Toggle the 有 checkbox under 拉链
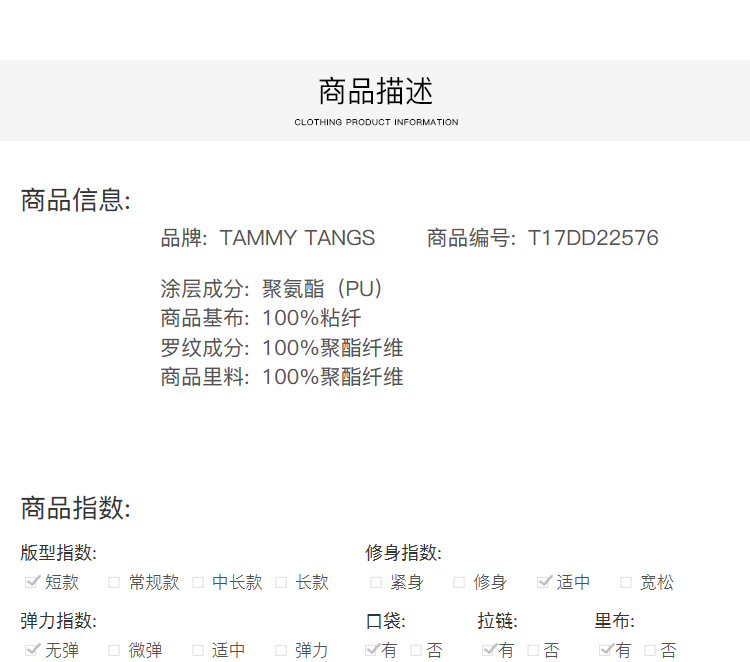This screenshot has height=662, width=750. 489,650
